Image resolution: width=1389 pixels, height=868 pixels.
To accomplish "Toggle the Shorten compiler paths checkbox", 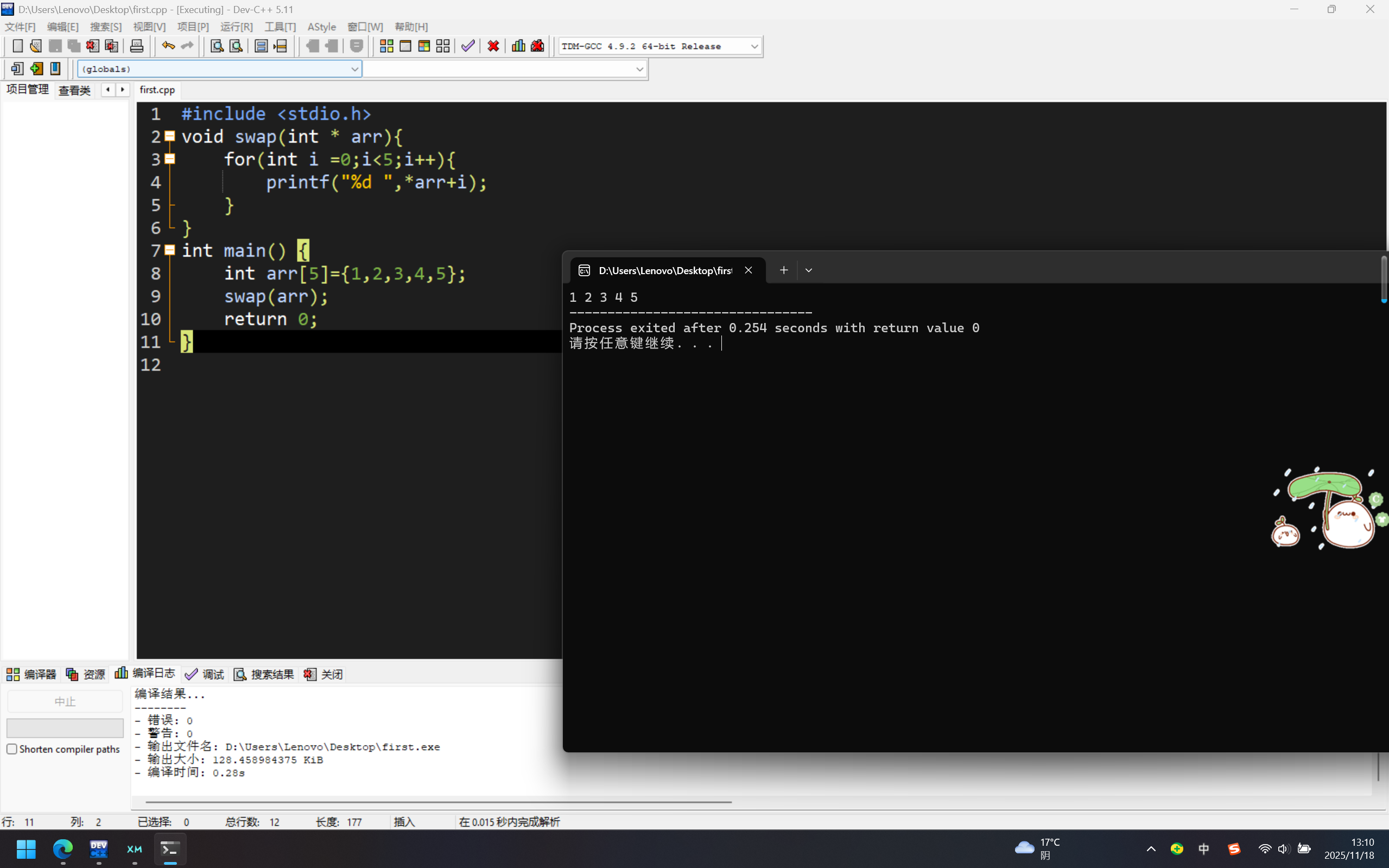I will pos(12,749).
